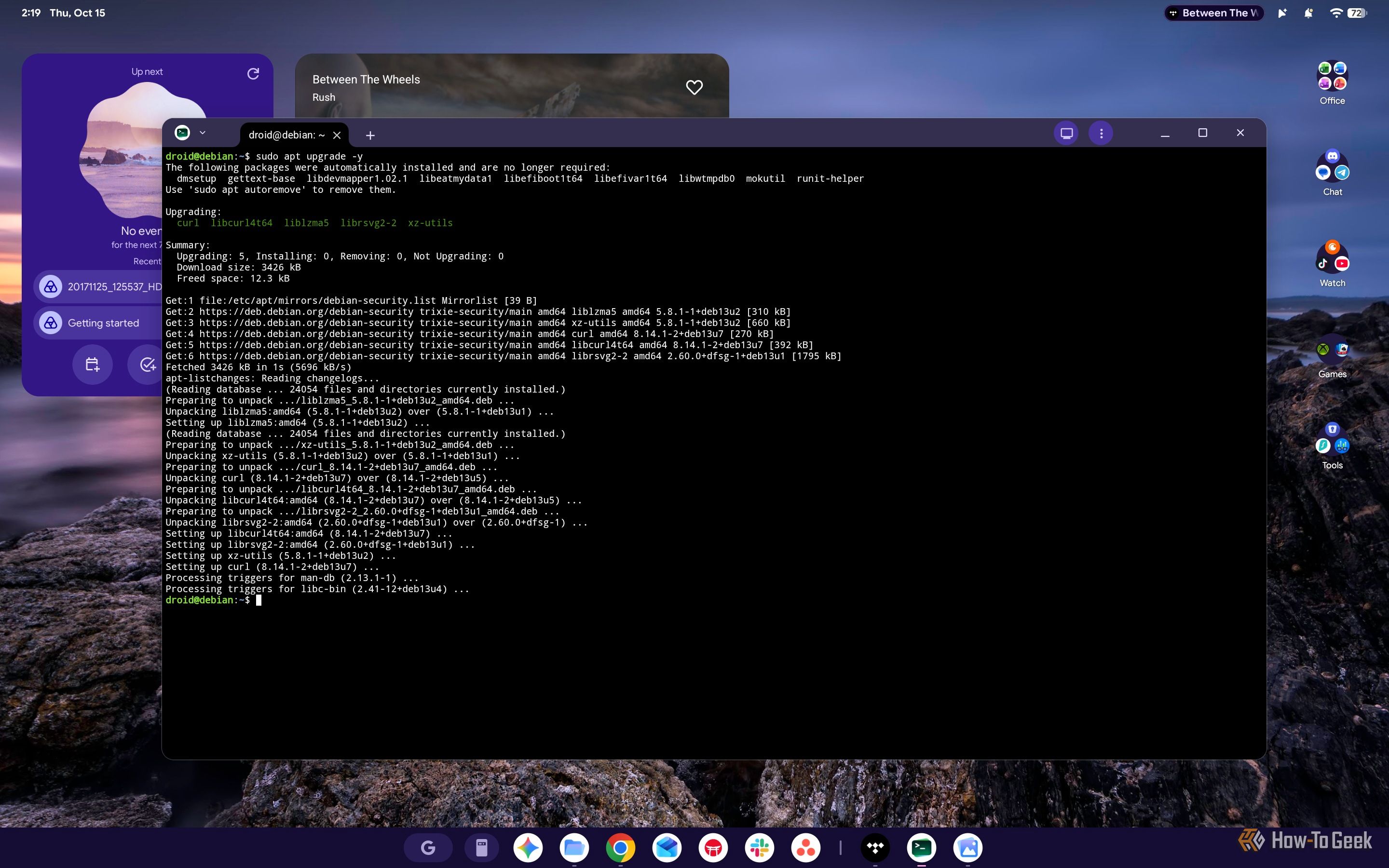
Task: Click the muted notifications bell icon
Action: pos(1308,13)
